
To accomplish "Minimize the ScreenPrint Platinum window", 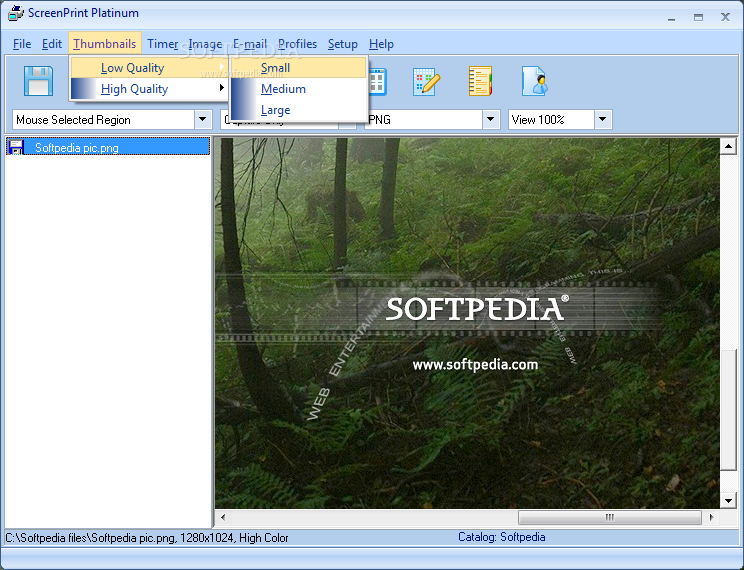I will click(x=671, y=18).
